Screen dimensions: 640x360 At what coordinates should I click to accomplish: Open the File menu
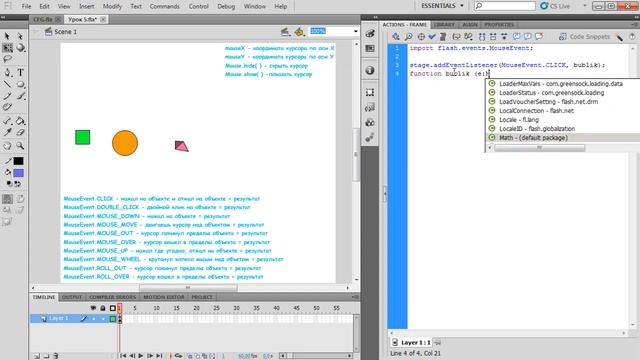[26, 6]
